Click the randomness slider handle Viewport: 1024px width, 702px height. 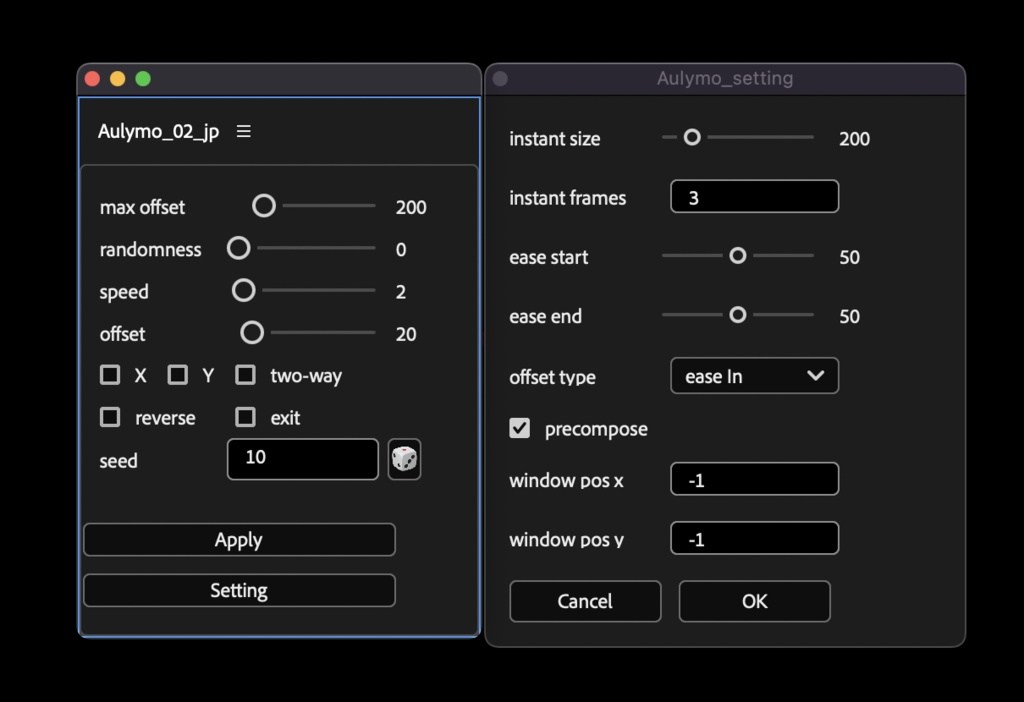[238, 248]
